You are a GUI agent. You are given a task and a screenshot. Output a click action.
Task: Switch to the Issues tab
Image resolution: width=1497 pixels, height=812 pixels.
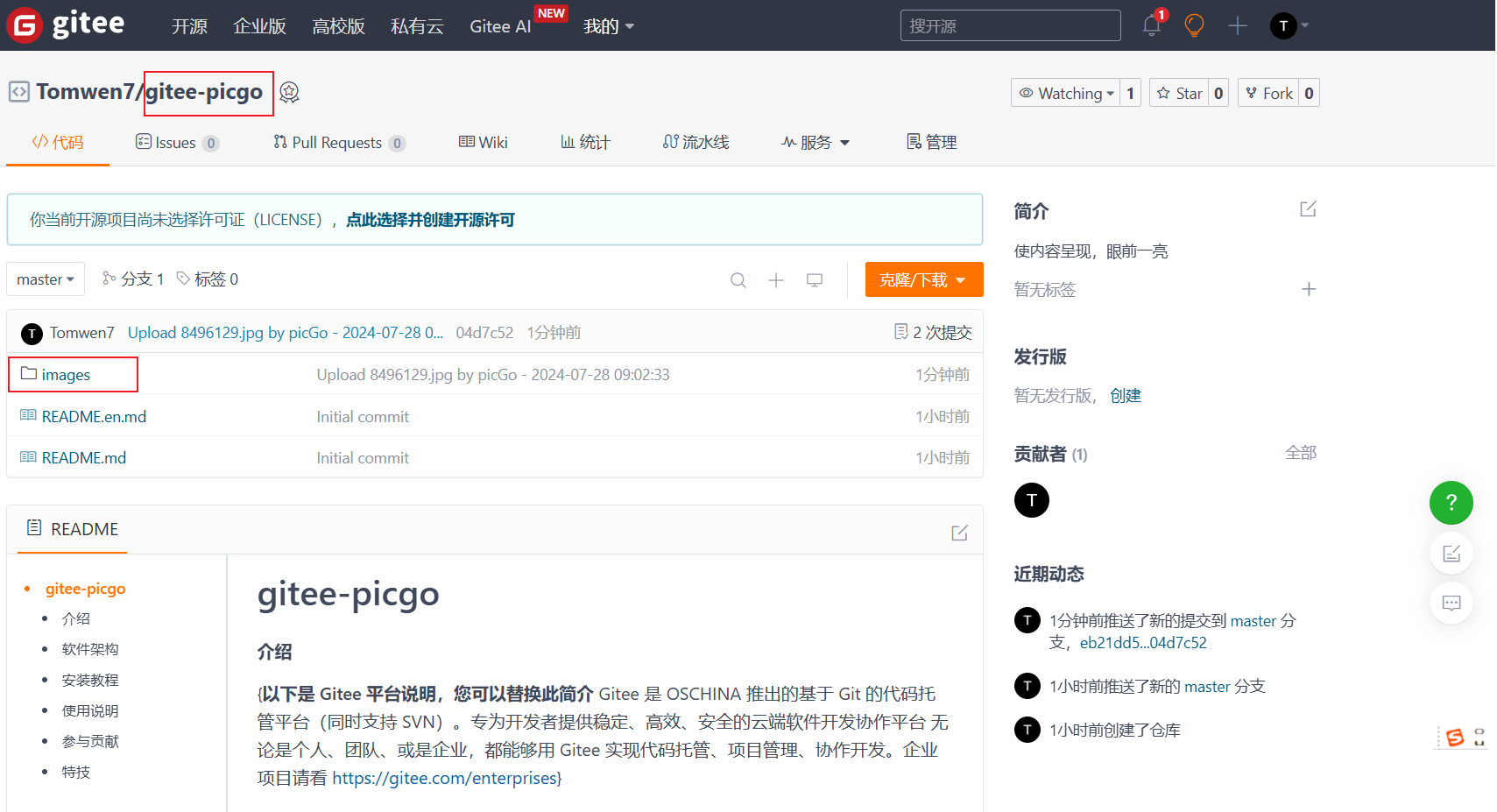(177, 143)
